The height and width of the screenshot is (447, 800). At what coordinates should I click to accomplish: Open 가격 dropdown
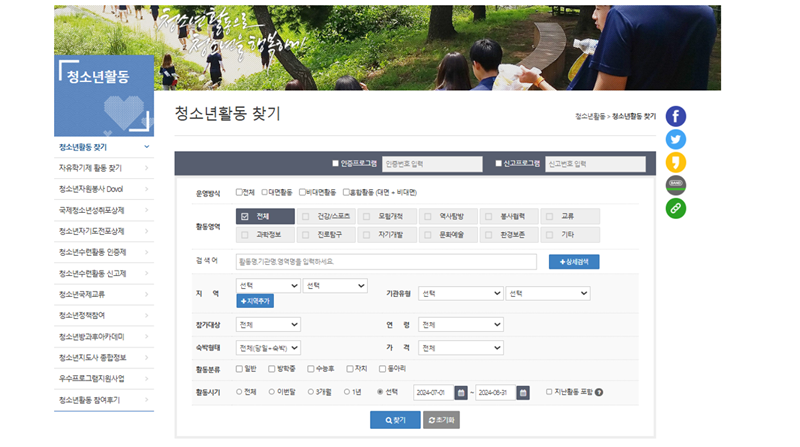tap(461, 348)
